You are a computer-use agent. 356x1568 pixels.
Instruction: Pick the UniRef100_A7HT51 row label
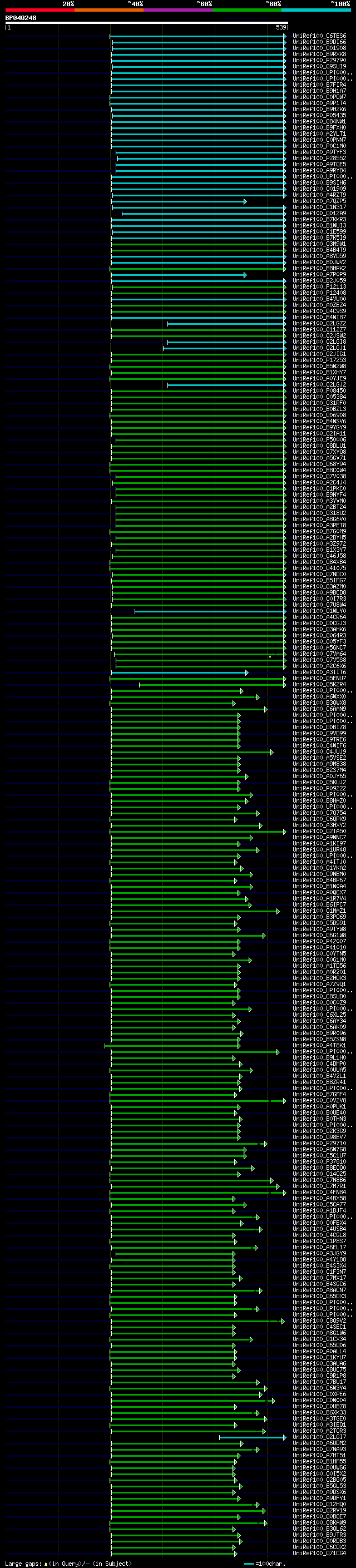tap(319, 1456)
